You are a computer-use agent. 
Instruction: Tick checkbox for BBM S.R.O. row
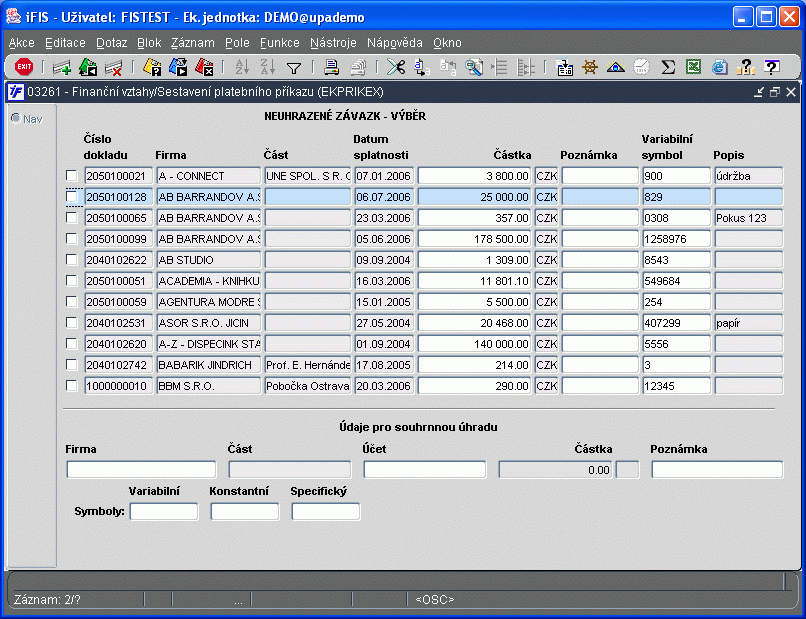coord(71,386)
